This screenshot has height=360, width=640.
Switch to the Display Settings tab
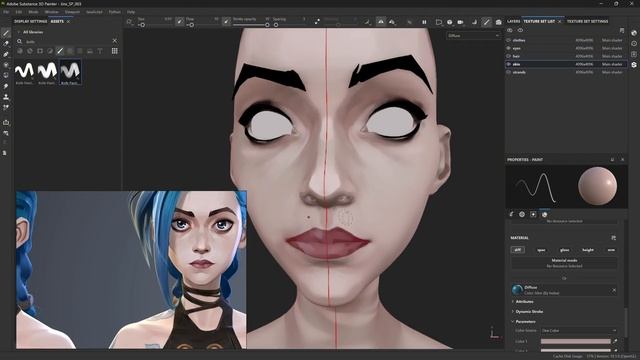tap(31, 21)
